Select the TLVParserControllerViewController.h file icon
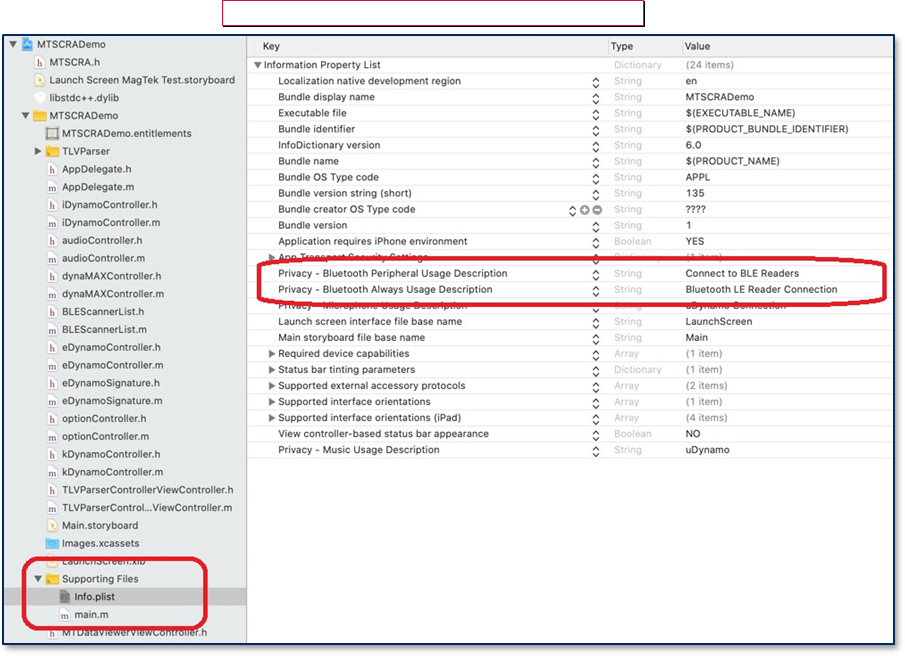The height and width of the screenshot is (656, 905). [x=52, y=490]
